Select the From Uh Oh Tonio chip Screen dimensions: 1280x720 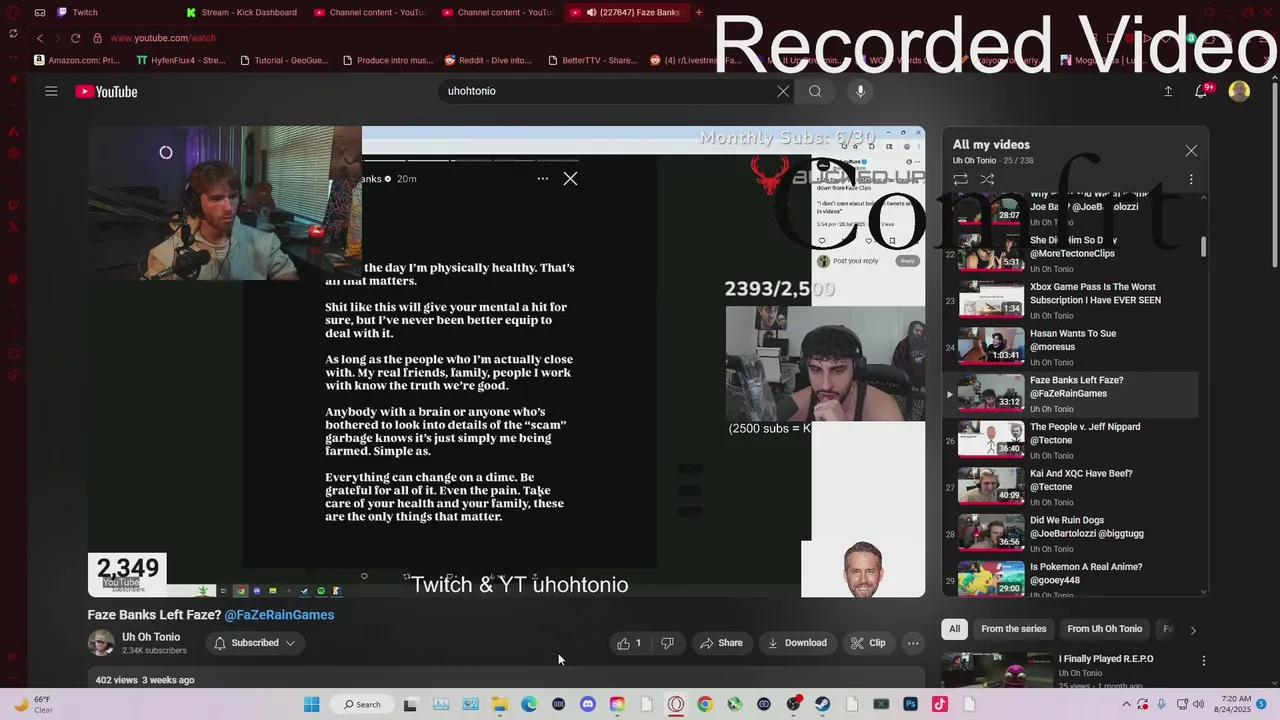pyautogui.click(x=1104, y=629)
